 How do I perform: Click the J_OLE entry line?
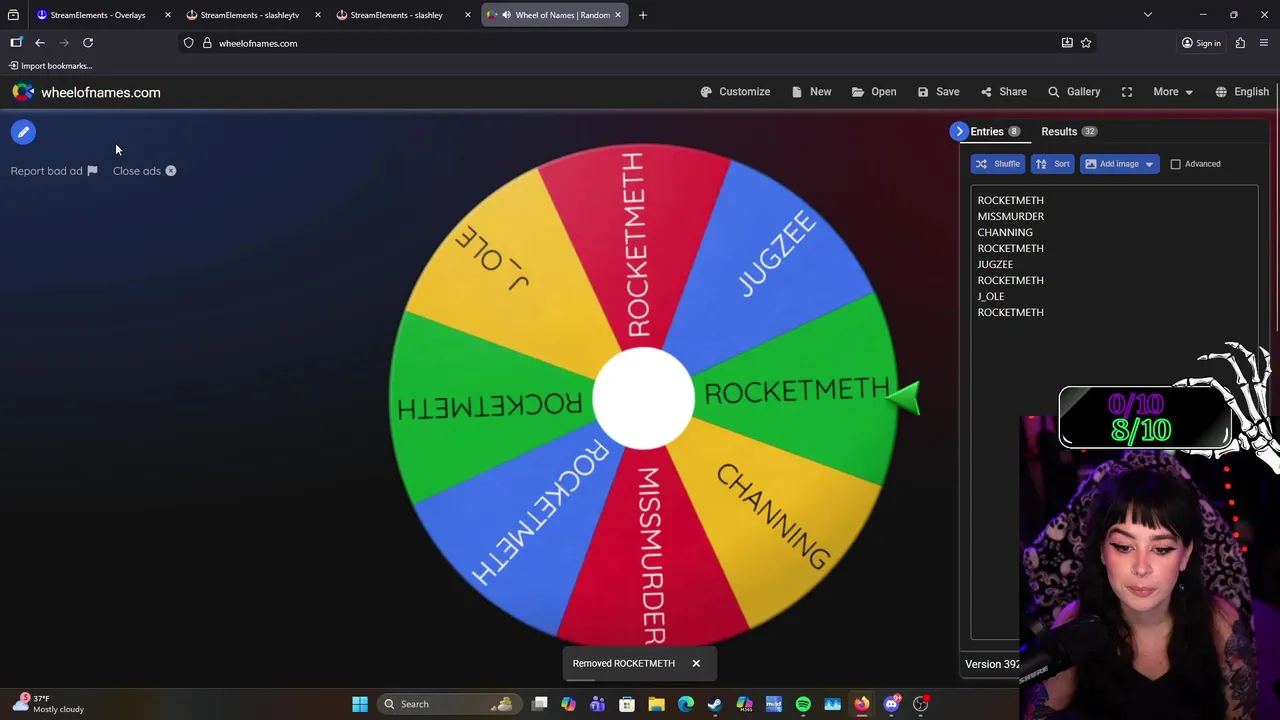(990, 296)
